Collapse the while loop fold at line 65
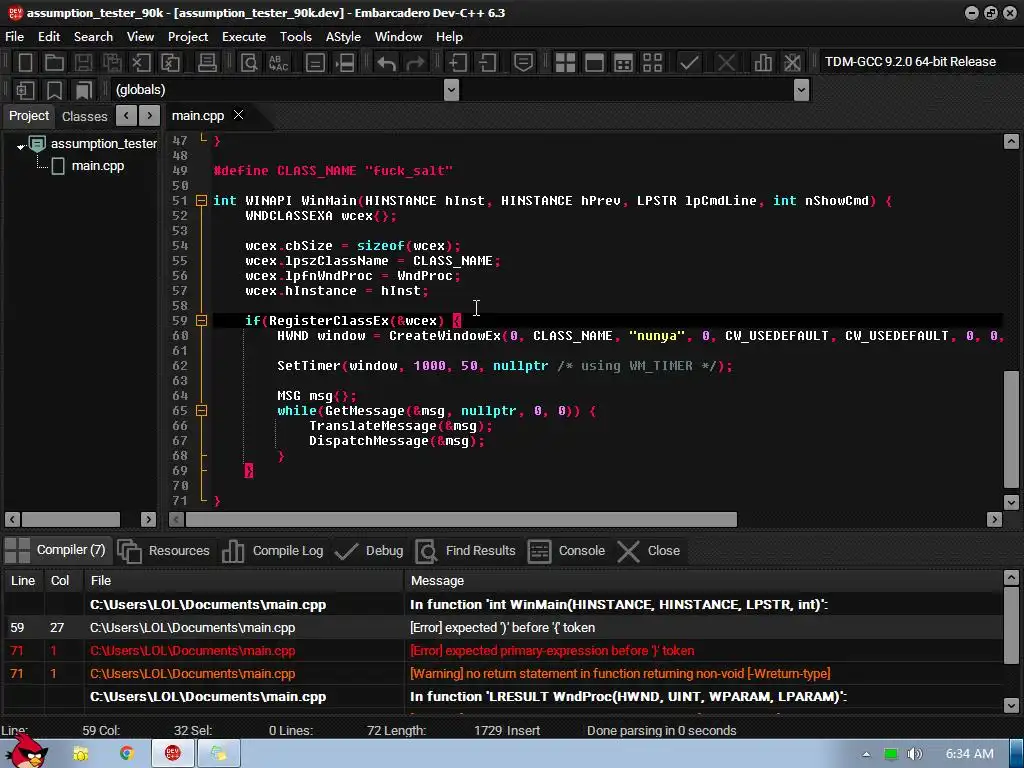Image resolution: width=1024 pixels, height=768 pixels. (x=201, y=411)
